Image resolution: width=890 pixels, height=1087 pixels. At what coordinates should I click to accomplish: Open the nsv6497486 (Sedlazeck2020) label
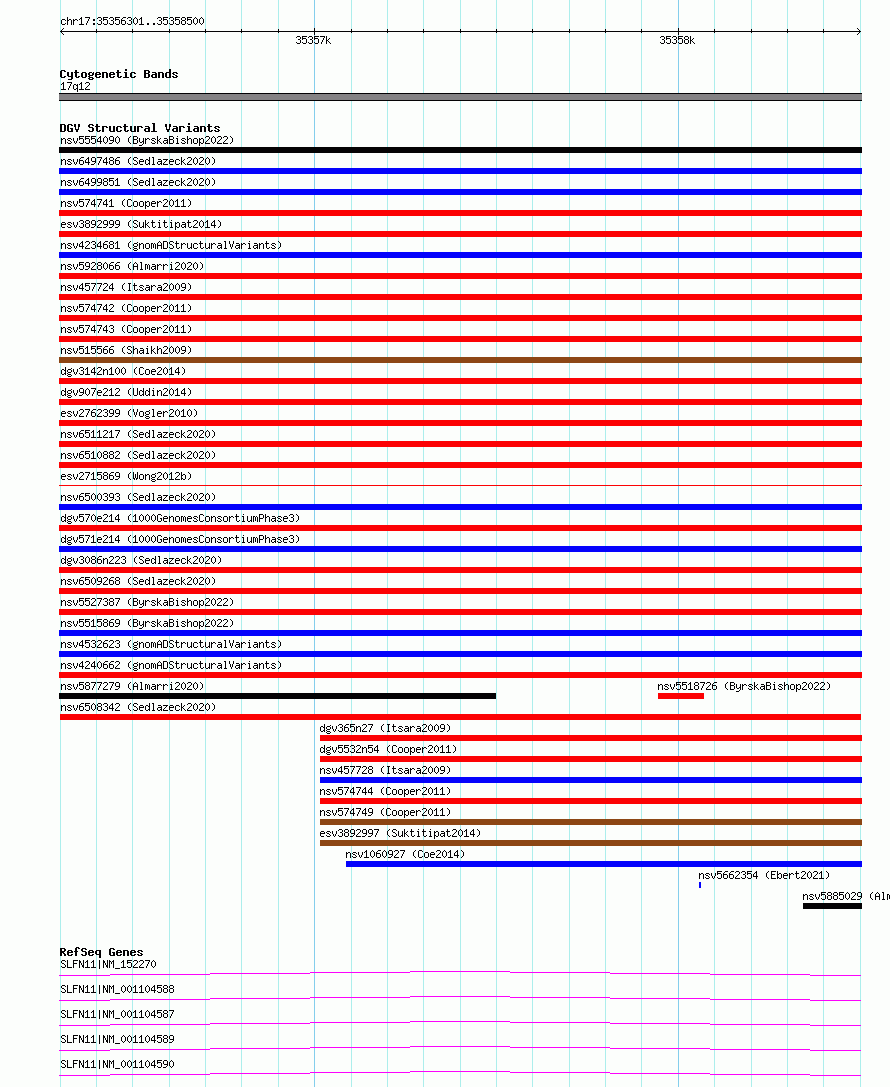coord(138,161)
